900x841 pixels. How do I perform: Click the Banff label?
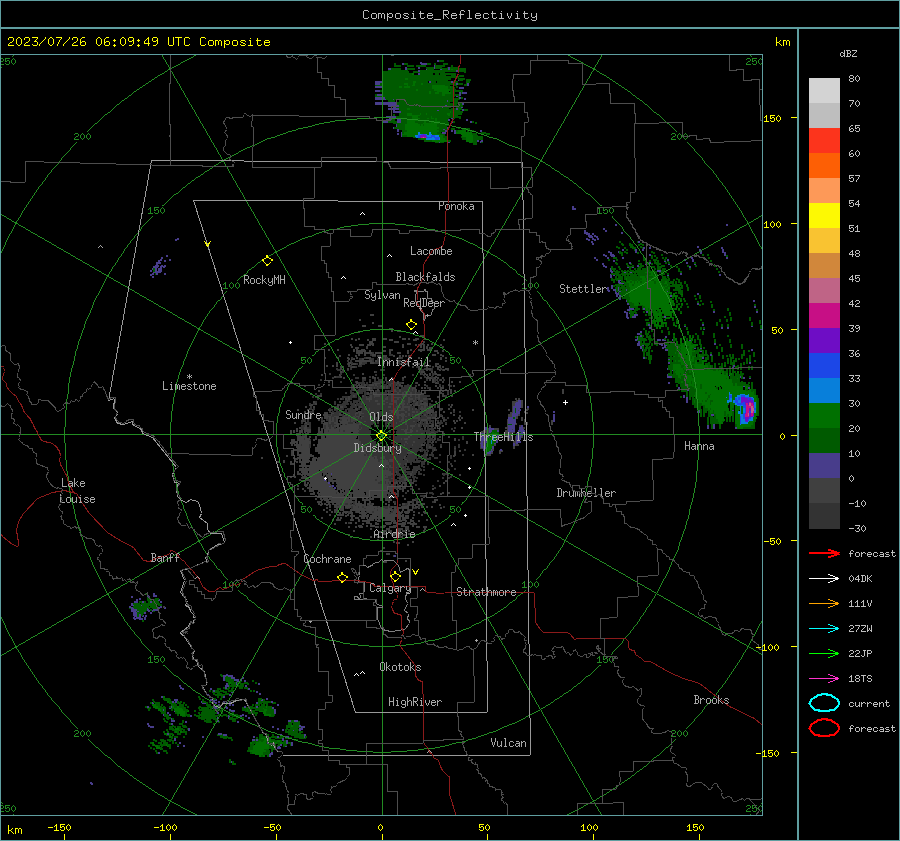click(165, 558)
